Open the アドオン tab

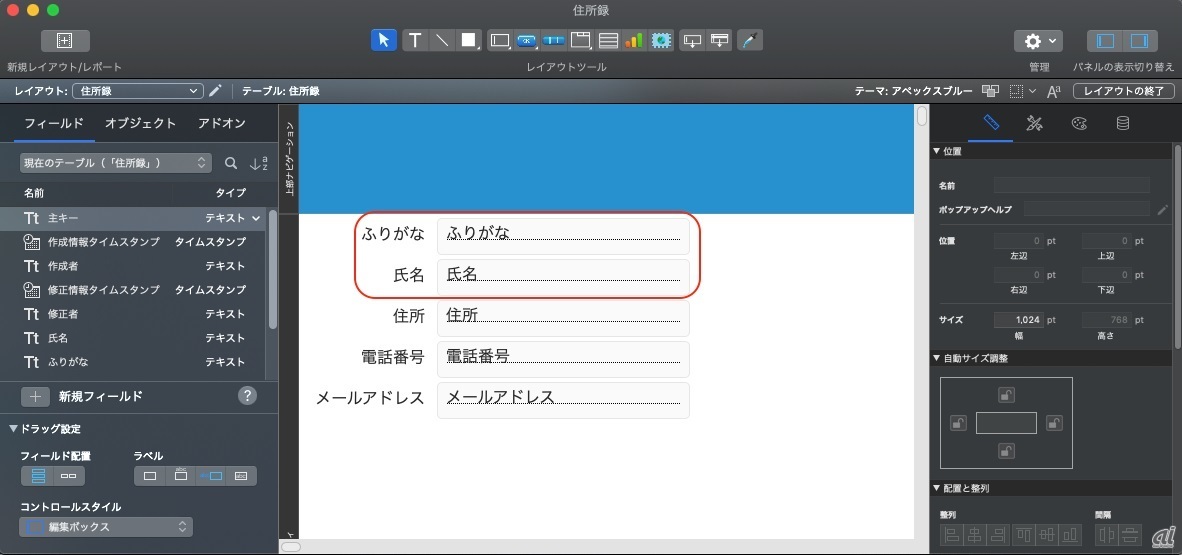(221, 123)
